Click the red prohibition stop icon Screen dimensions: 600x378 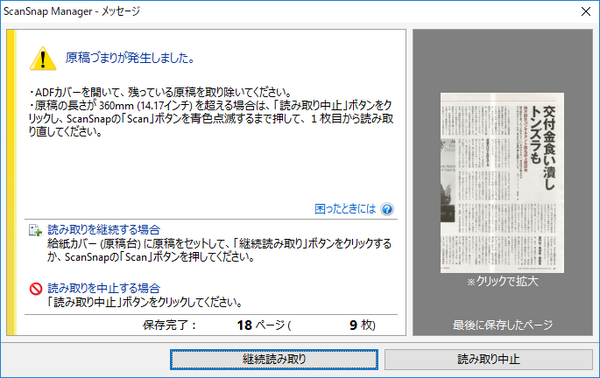tap(36, 288)
